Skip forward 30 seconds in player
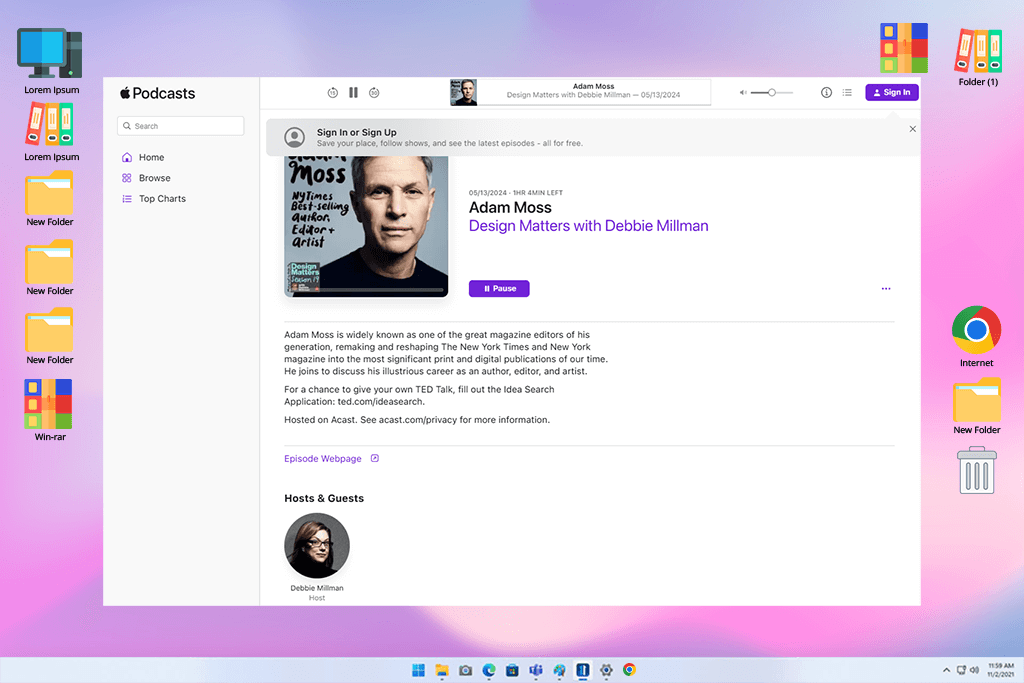This screenshot has width=1024, height=683. point(374,93)
